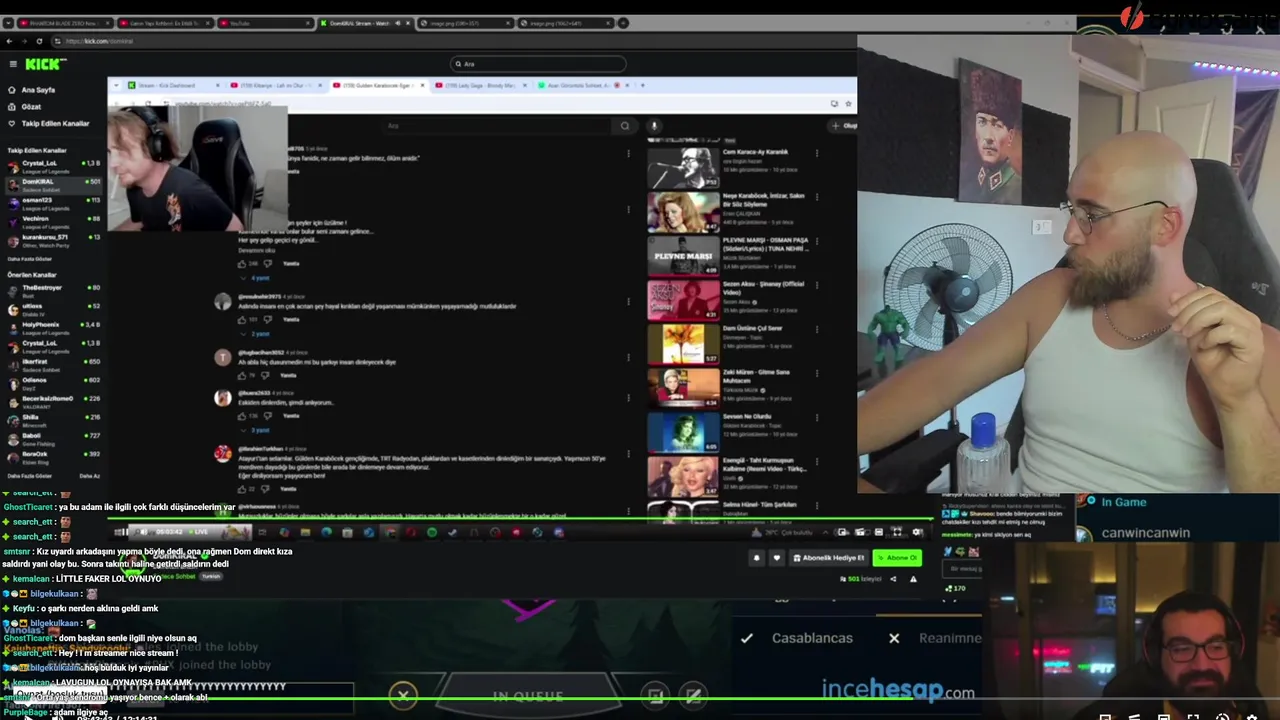Viewport: 1280px width, 720px height.
Task: Click chat message input box
Action: [964, 569]
